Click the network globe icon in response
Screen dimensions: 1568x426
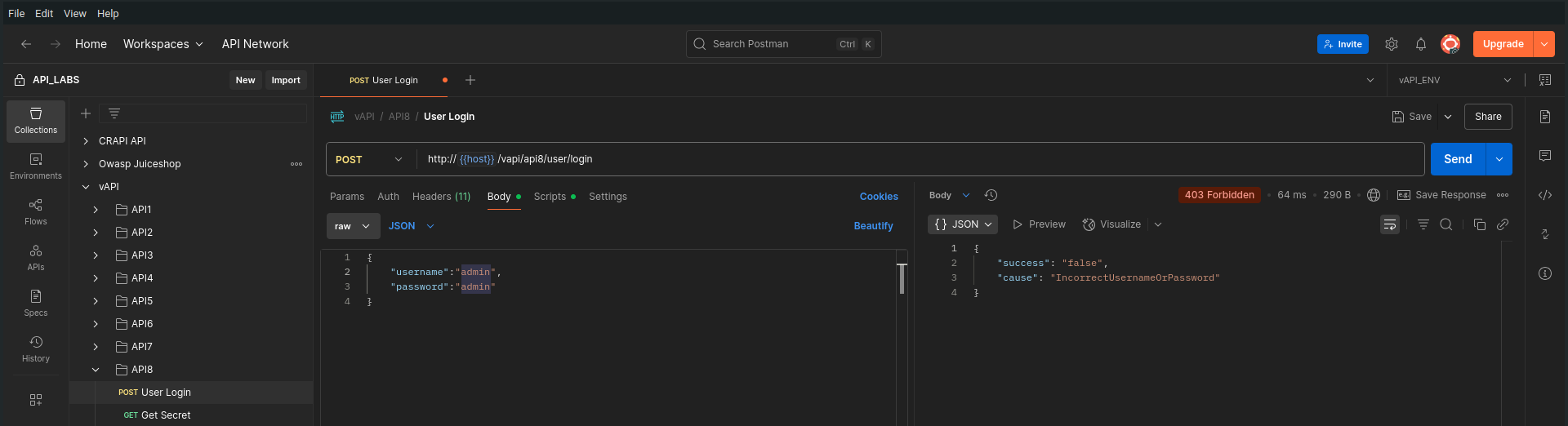[1374, 195]
